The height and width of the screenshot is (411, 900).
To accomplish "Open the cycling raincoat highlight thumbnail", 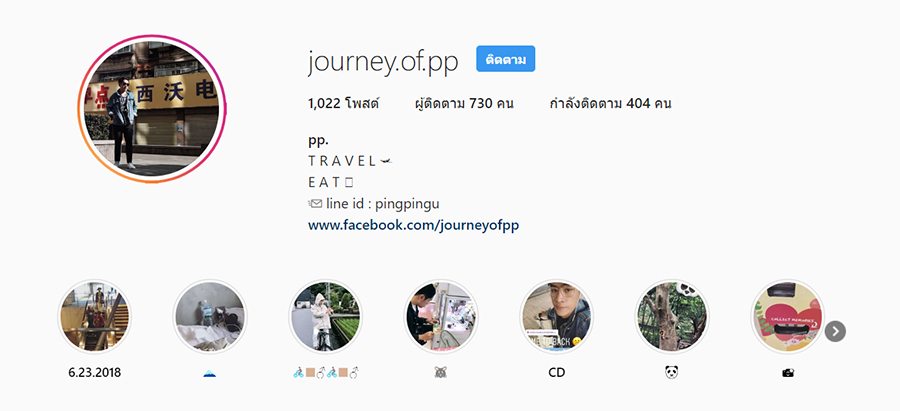I will (325, 317).
